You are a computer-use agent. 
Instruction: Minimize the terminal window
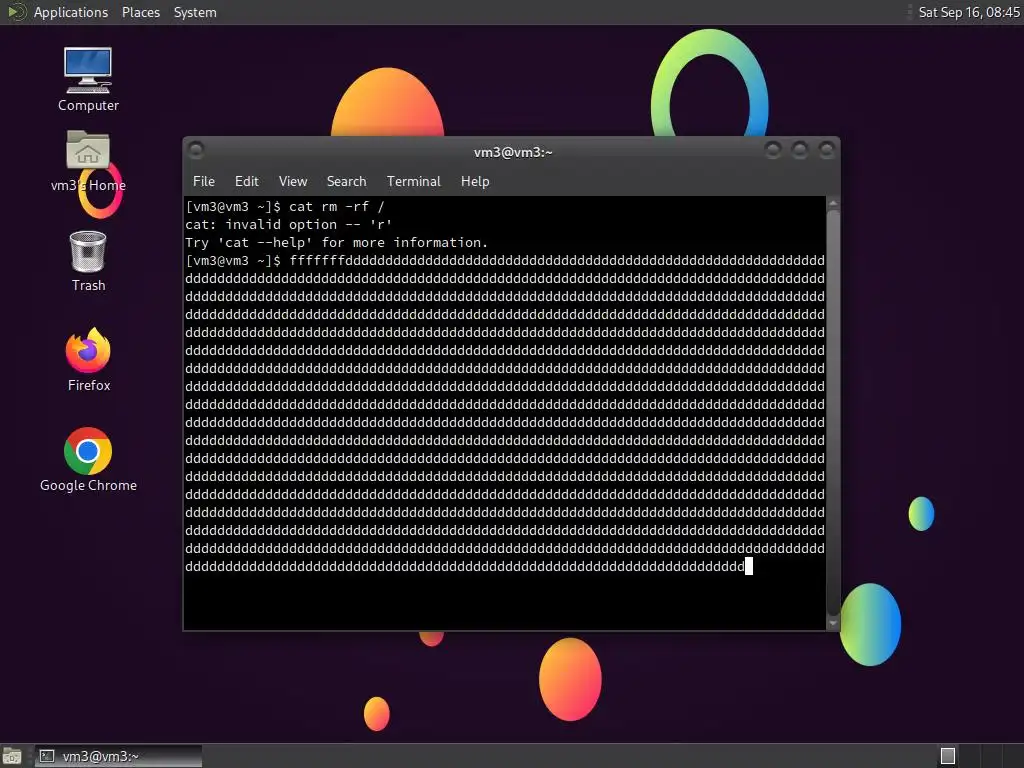[773, 150]
